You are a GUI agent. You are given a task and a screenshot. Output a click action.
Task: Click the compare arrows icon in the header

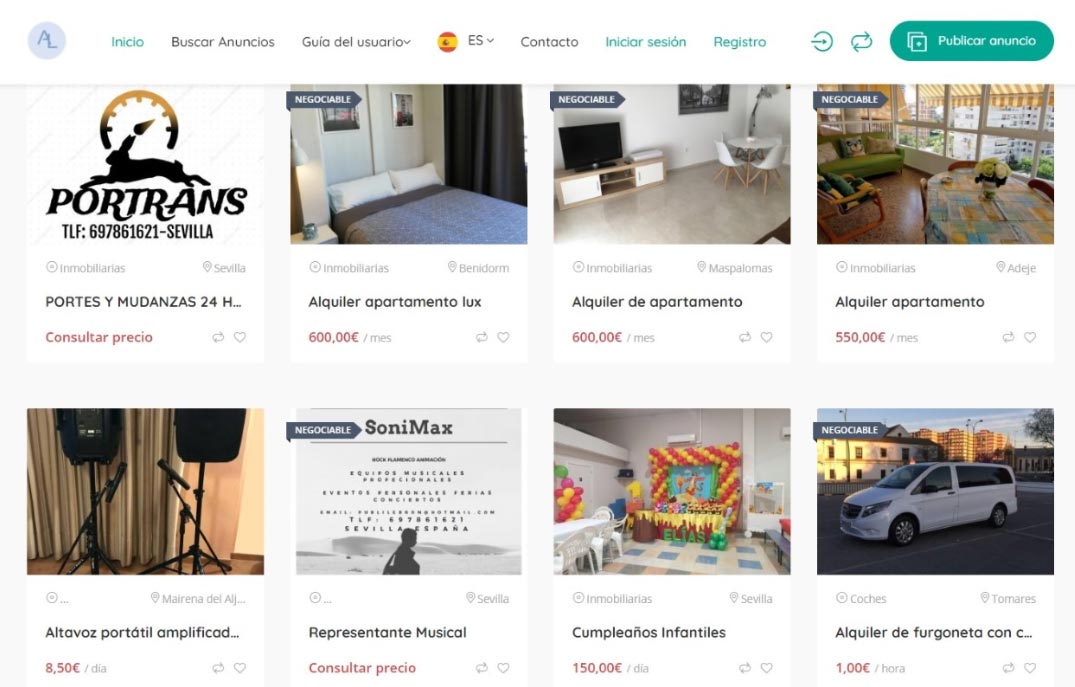(x=861, y=41)
